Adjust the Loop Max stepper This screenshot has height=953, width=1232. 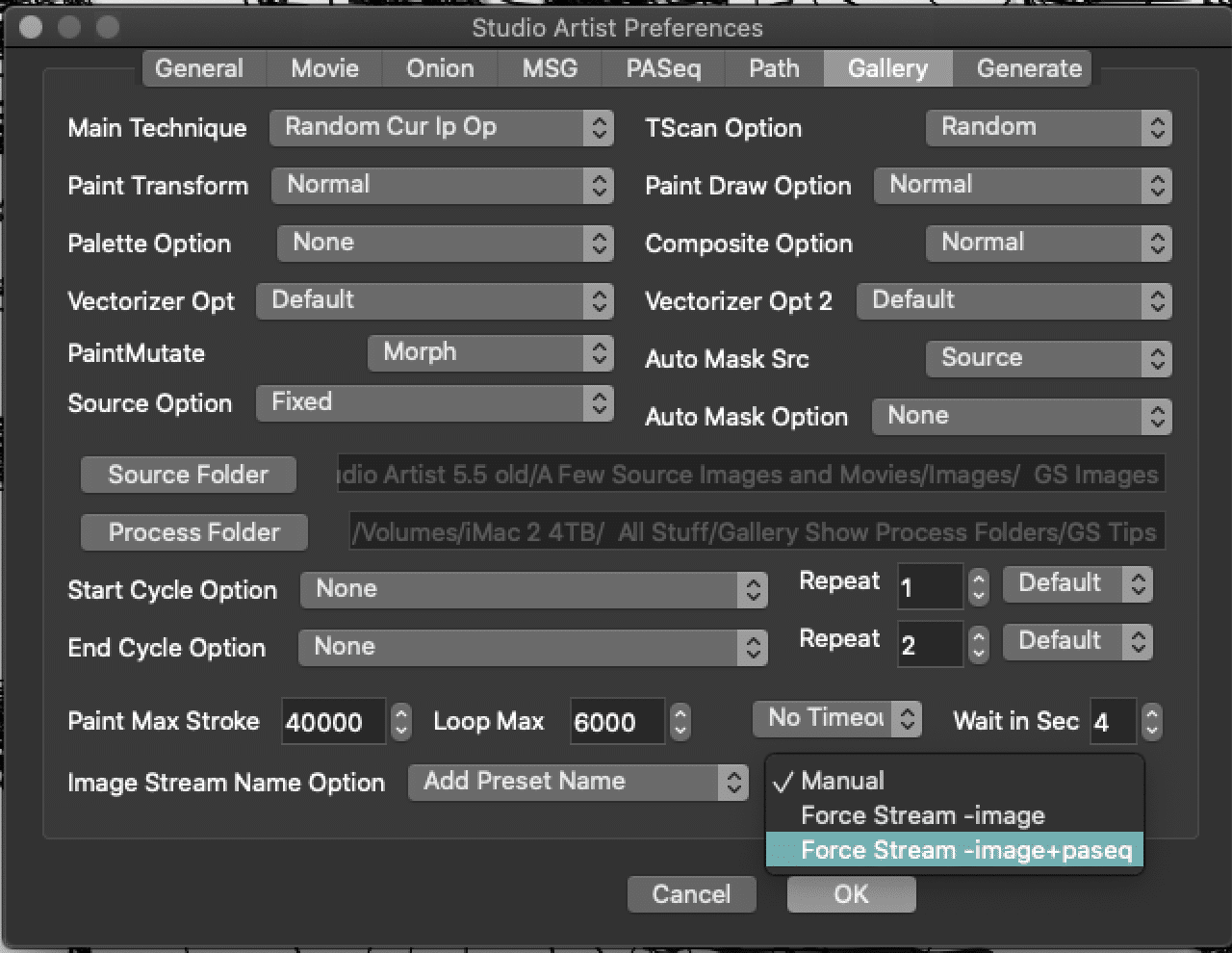click(x=680, y=722)
